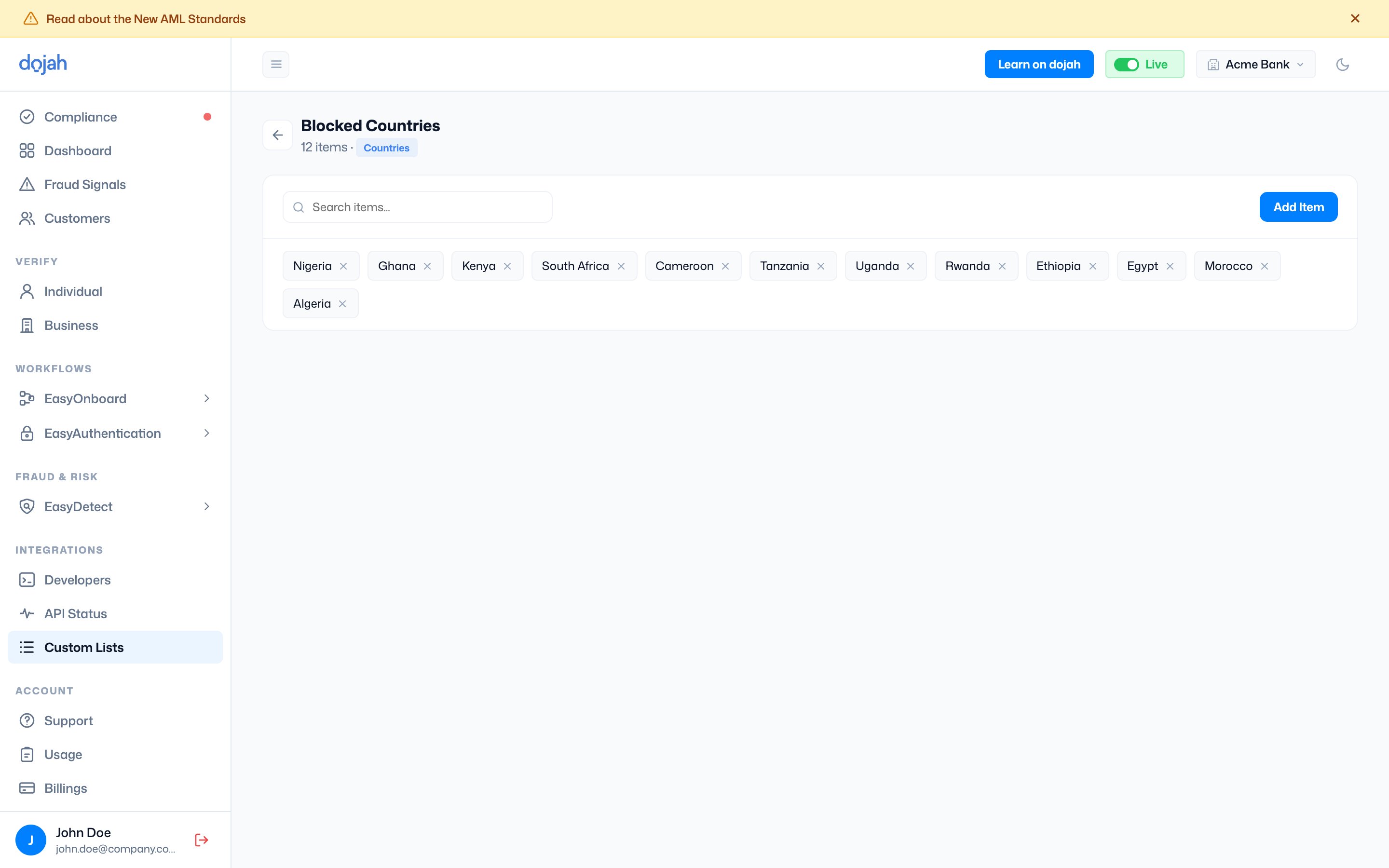
Task: Open the API Status page
Action: pyautogui.click(x=115, y=614)
